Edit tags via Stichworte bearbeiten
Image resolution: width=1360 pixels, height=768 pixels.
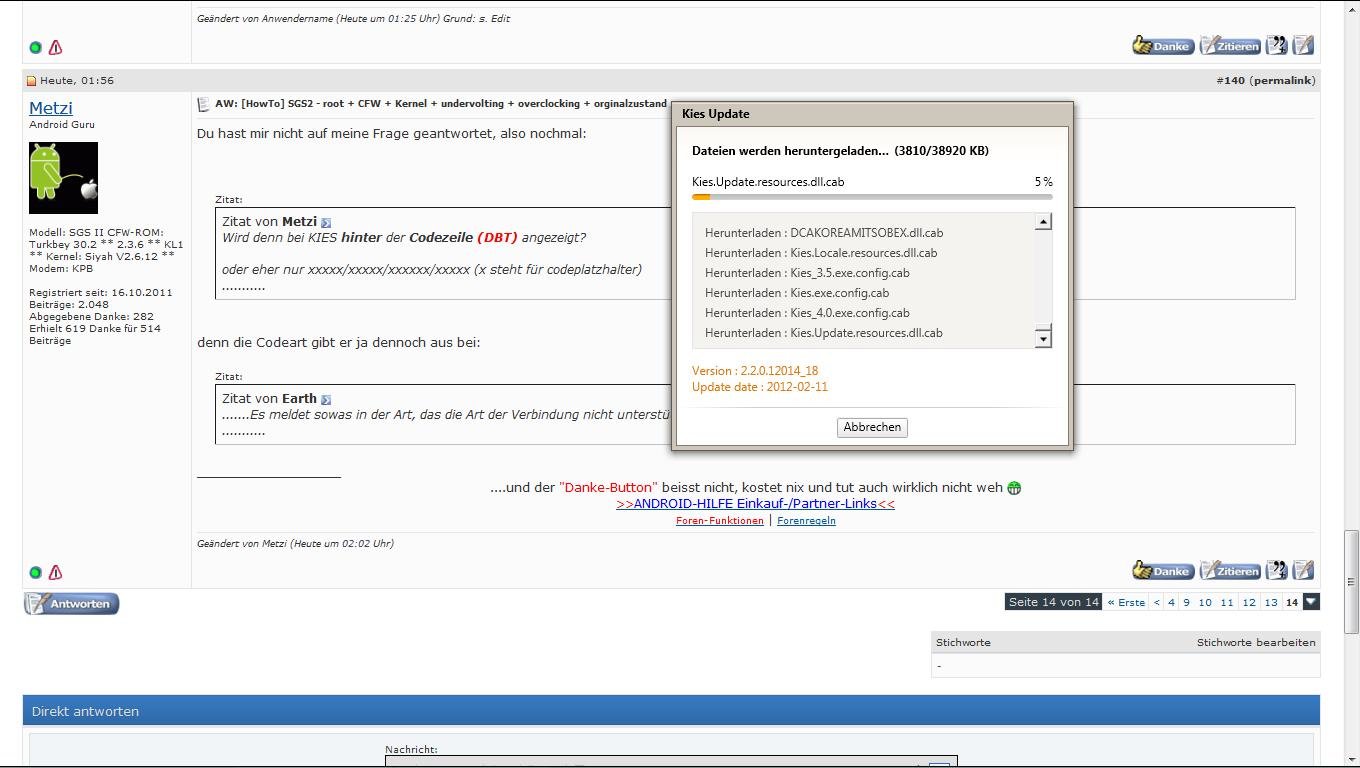[x=1256, y=642]
